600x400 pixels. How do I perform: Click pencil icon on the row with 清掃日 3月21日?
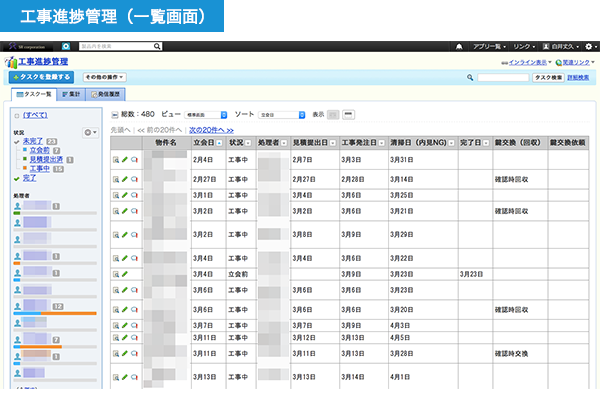[125, 211]
